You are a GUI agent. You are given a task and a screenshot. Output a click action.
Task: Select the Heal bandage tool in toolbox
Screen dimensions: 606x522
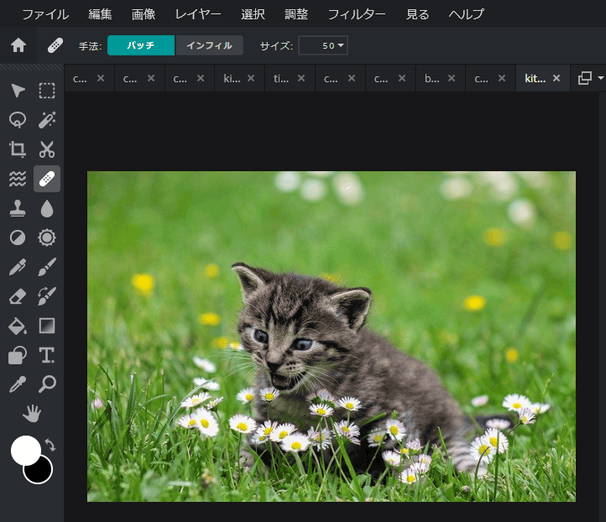pos(47,179)
